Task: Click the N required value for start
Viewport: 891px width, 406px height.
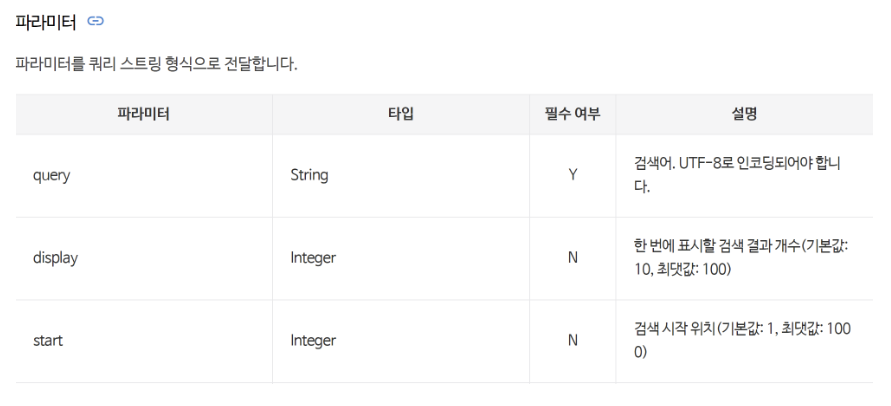Action: point(572,341)
